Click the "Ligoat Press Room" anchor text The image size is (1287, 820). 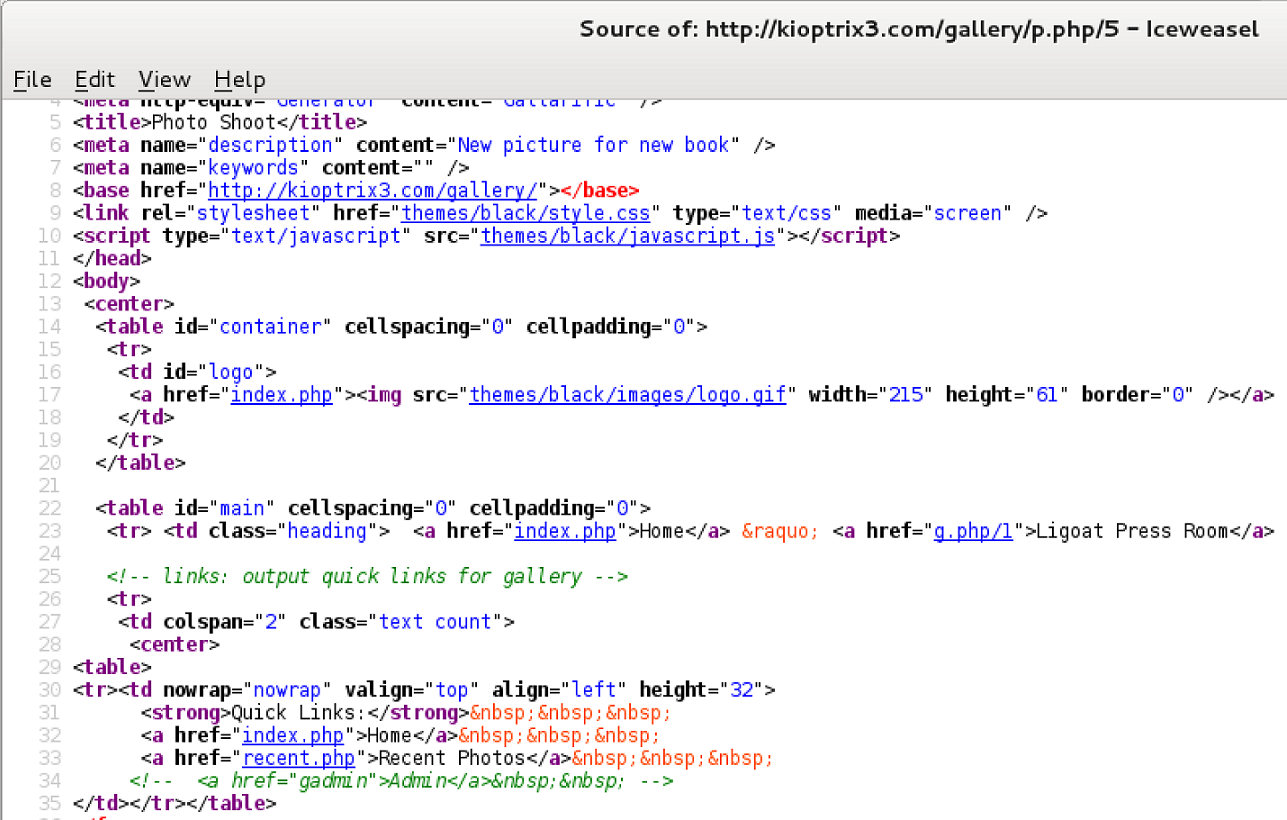(x=1133, y=531)
